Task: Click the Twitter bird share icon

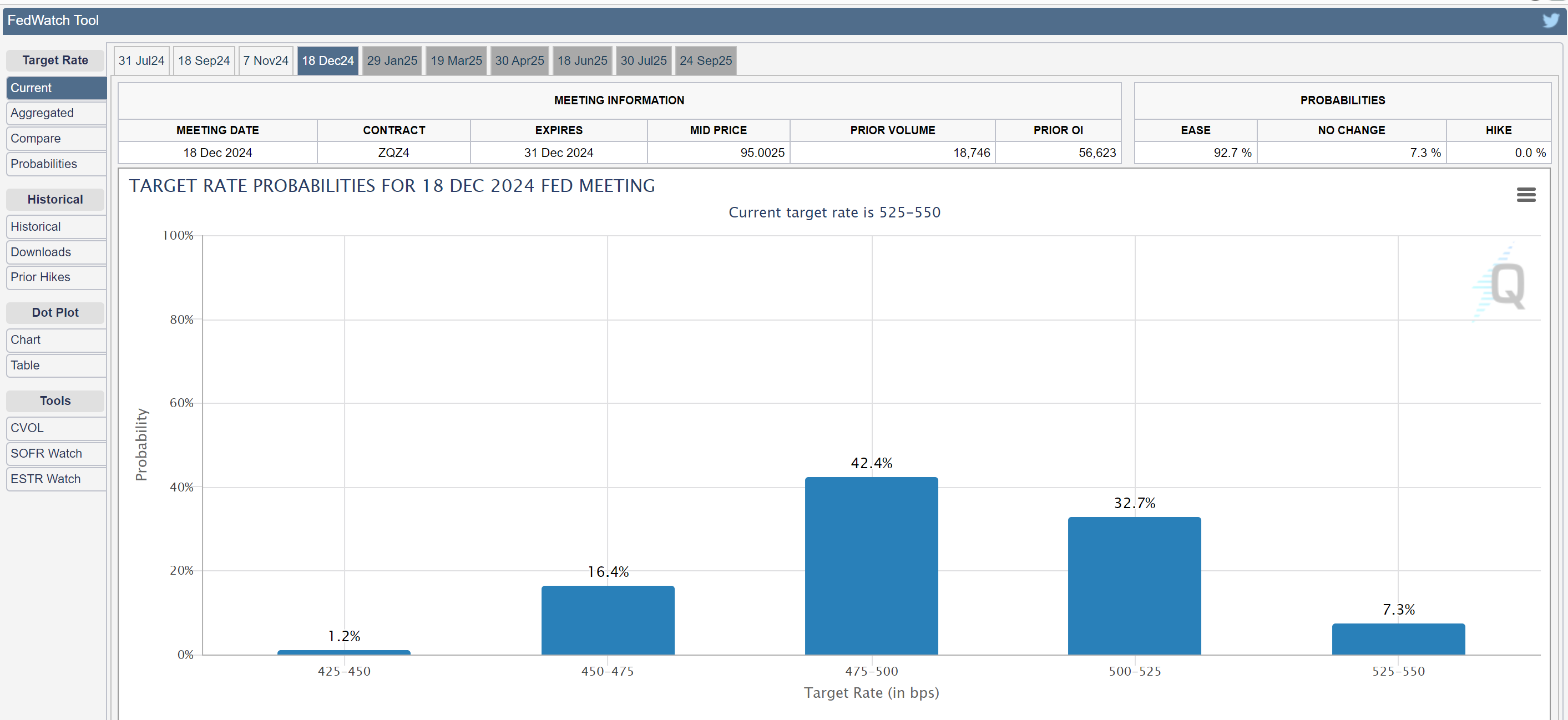Action: pos(1550,20)
